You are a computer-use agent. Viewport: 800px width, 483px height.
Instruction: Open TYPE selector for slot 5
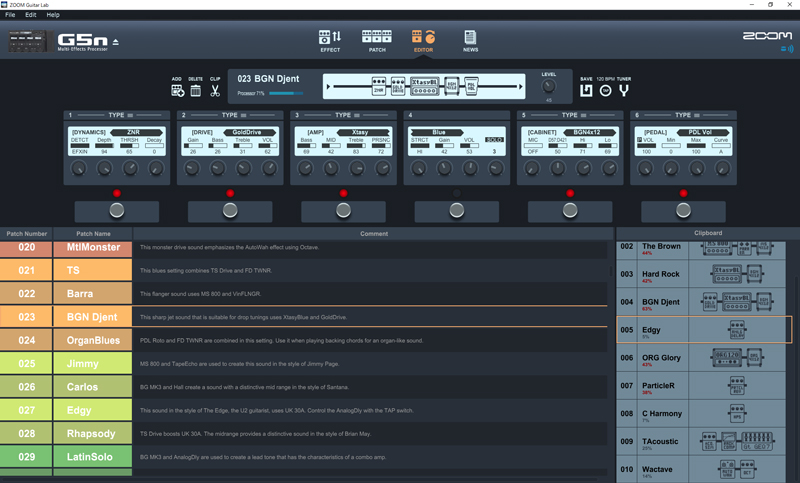point(573,115)
